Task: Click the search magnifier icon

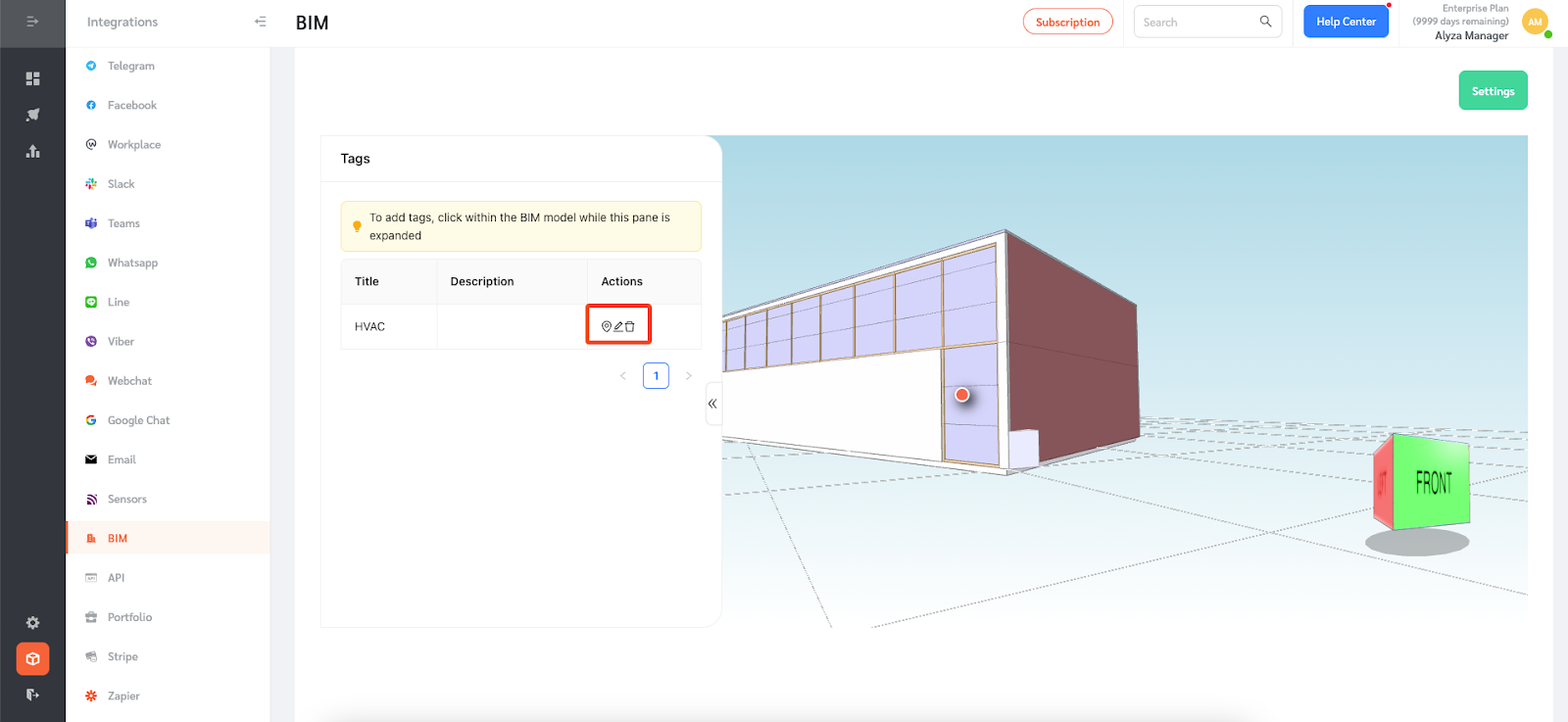Action: (x=1265, y=22)
